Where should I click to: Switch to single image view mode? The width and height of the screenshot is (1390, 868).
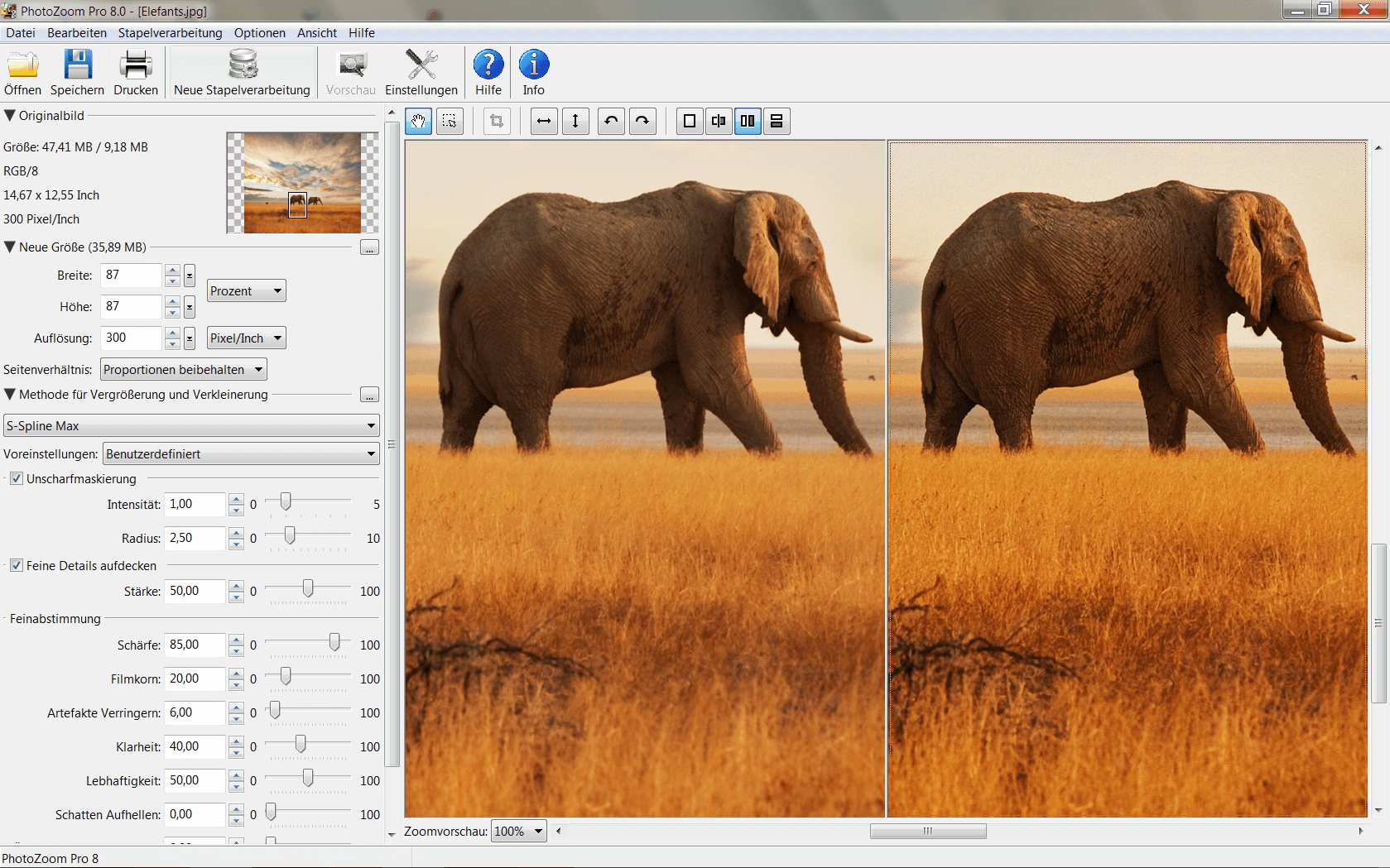click(x=689, y=121)
